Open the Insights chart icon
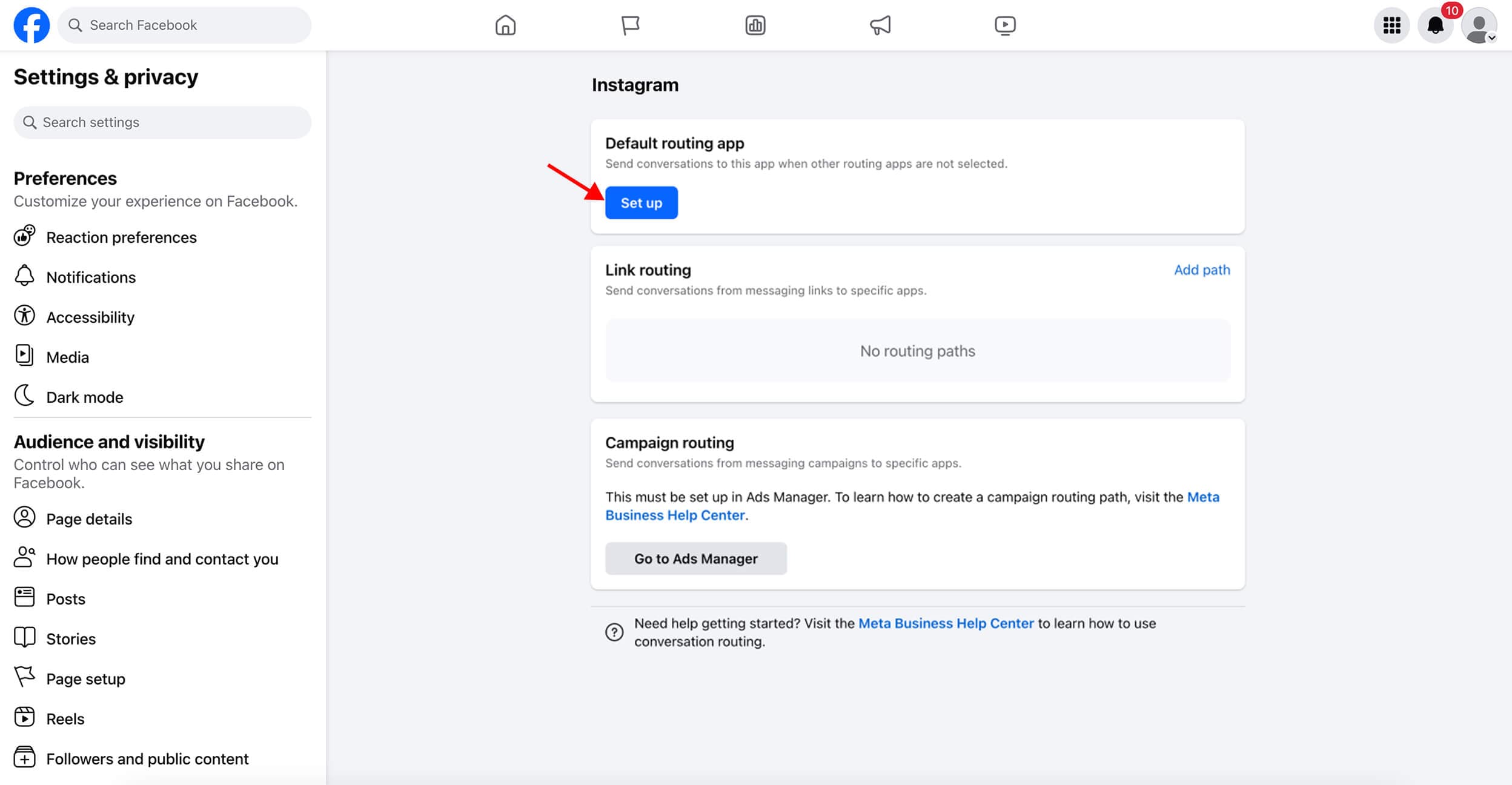The image size is (1512, 785). point(755,25)
